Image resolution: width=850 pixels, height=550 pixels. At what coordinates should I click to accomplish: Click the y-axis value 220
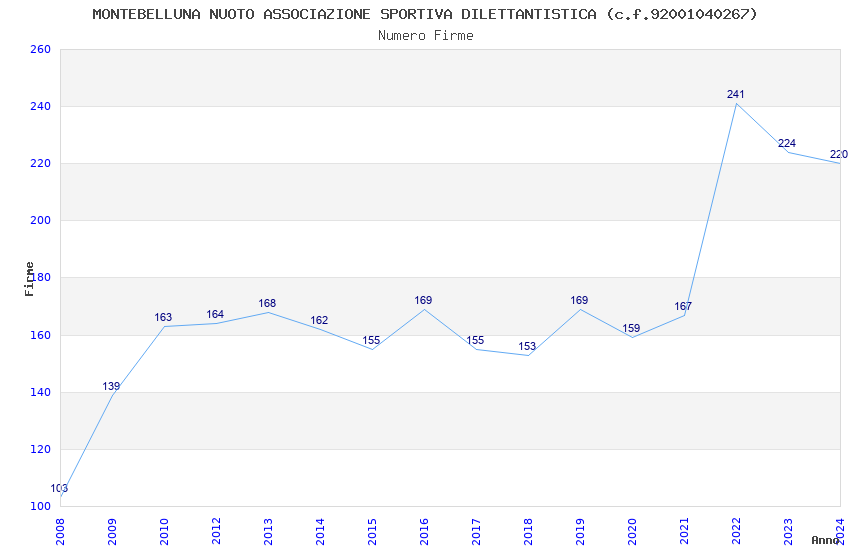point(40,163)
